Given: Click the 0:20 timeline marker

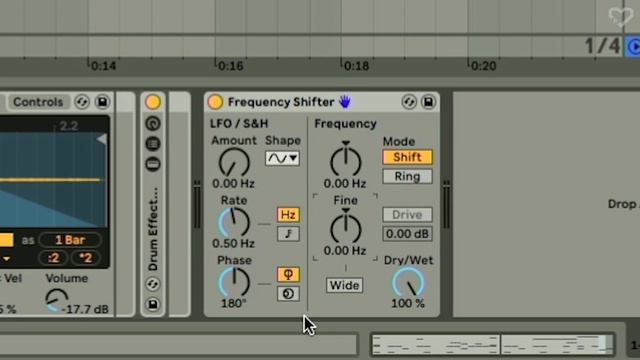Looking at the screenshot, I should tap(483, 66).
